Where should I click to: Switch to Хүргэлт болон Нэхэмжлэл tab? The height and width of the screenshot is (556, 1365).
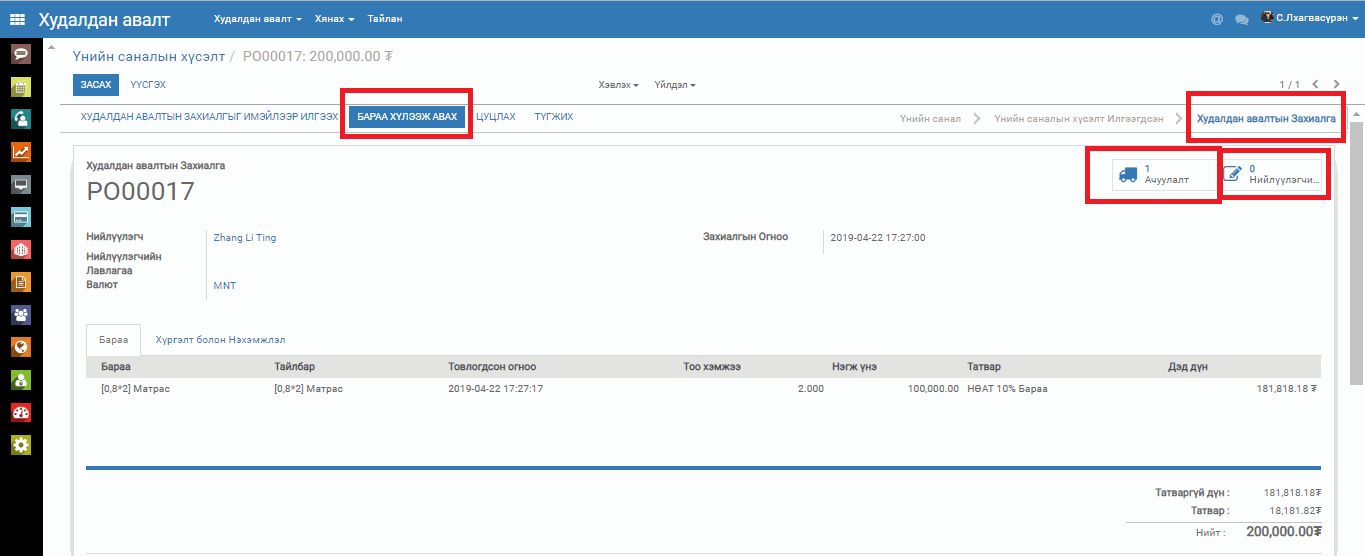pos(220,340)
